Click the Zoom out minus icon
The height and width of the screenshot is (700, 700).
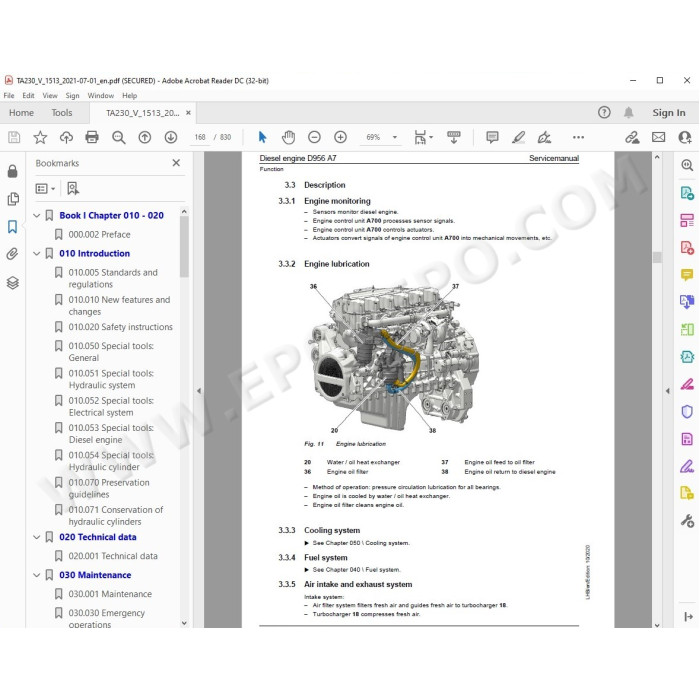[x=314, y=137]
